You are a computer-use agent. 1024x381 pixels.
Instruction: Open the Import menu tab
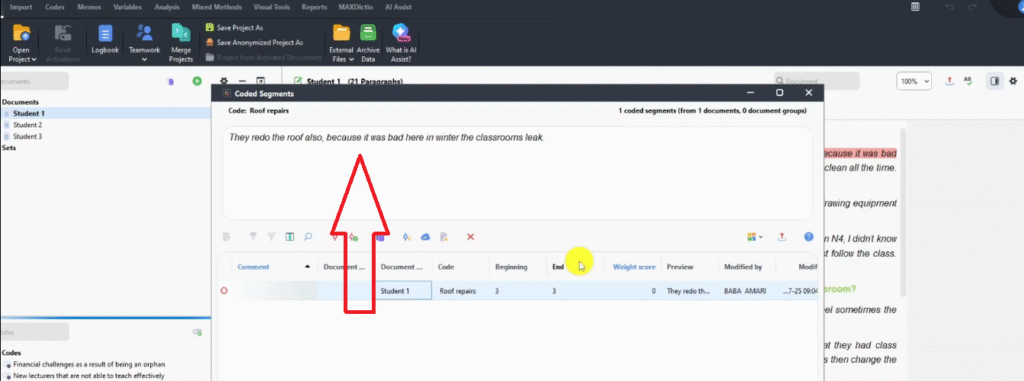(x=22, y=7)
